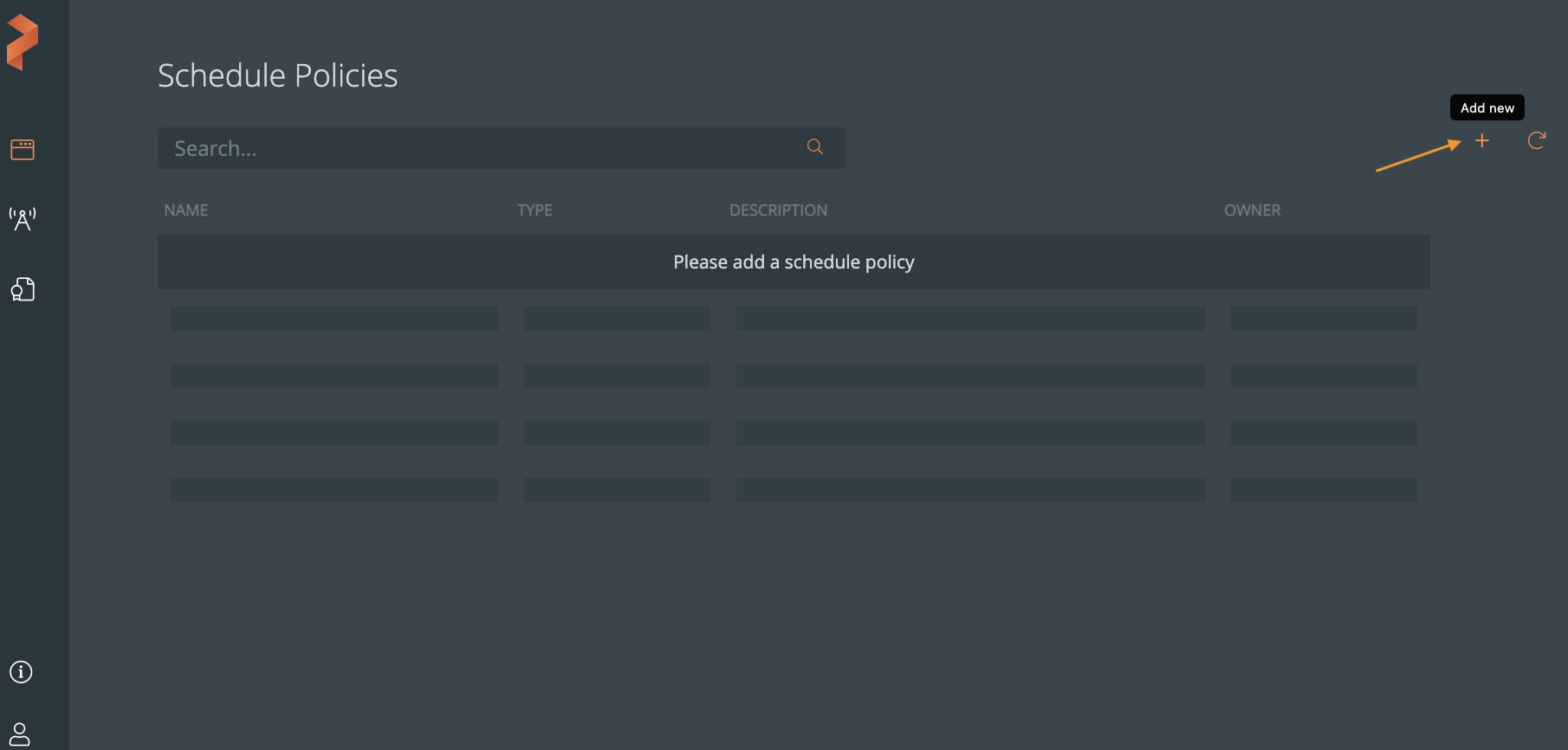Click the DESCRIPTION column header

click(x=778, y=210)
